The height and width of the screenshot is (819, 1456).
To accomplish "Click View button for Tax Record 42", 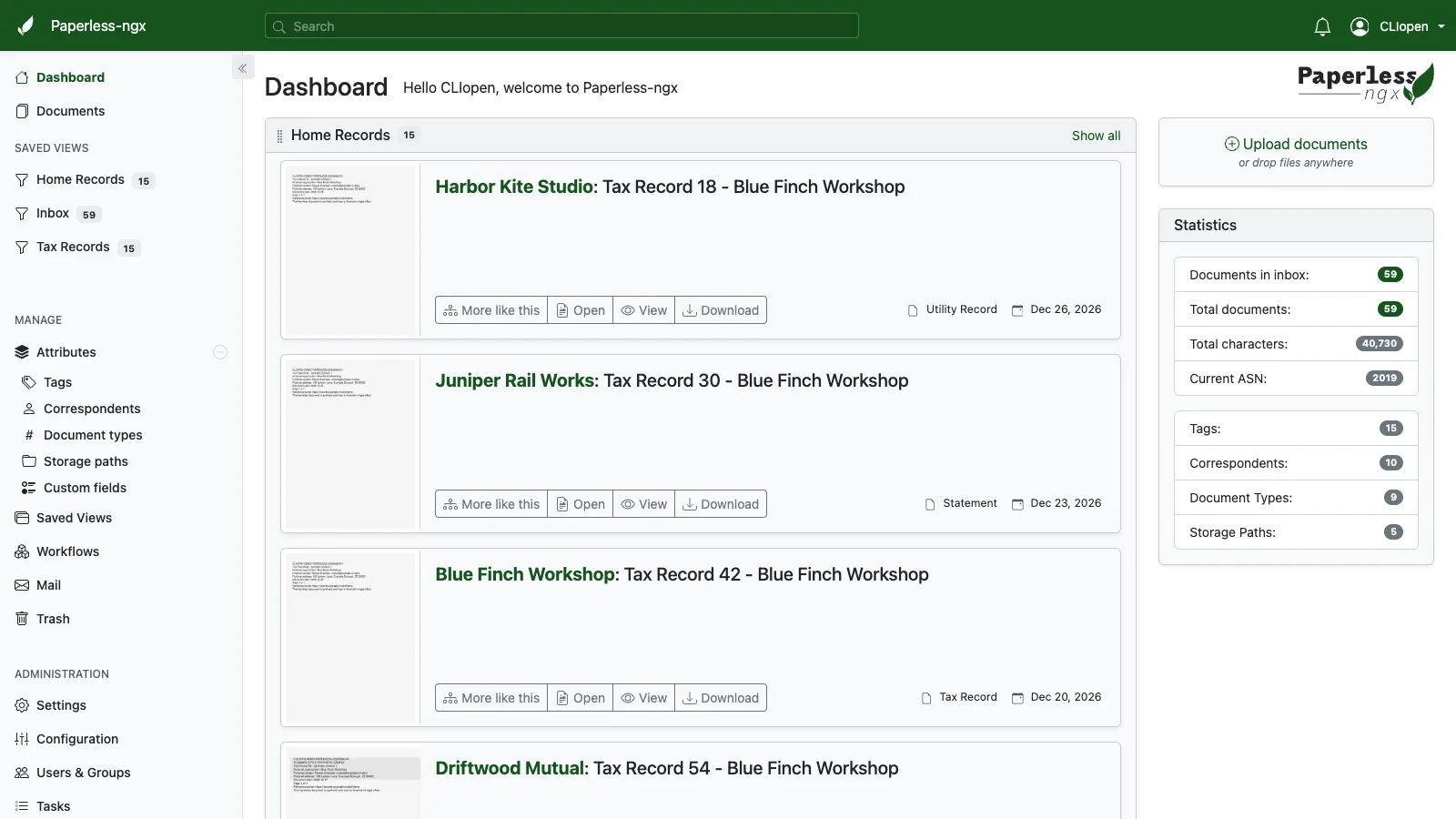I will (x=644, y=698).
